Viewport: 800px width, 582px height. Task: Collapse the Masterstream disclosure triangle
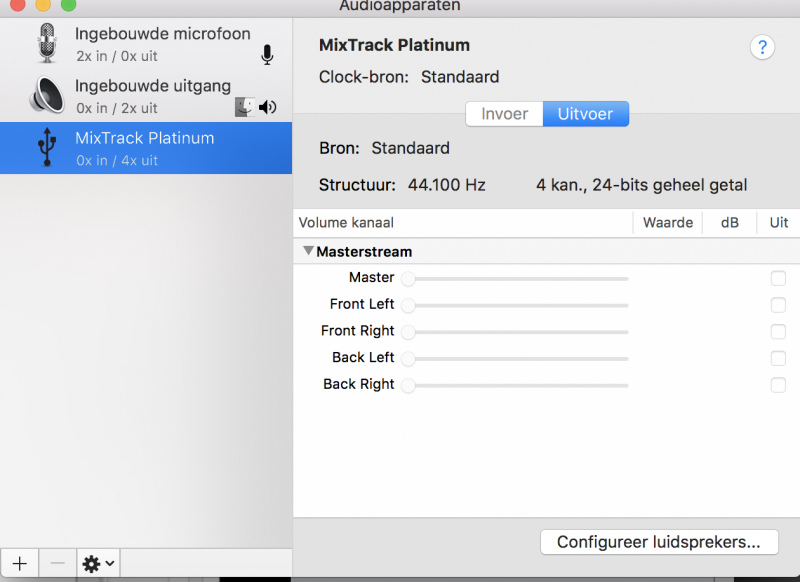(x=308, y=250)
